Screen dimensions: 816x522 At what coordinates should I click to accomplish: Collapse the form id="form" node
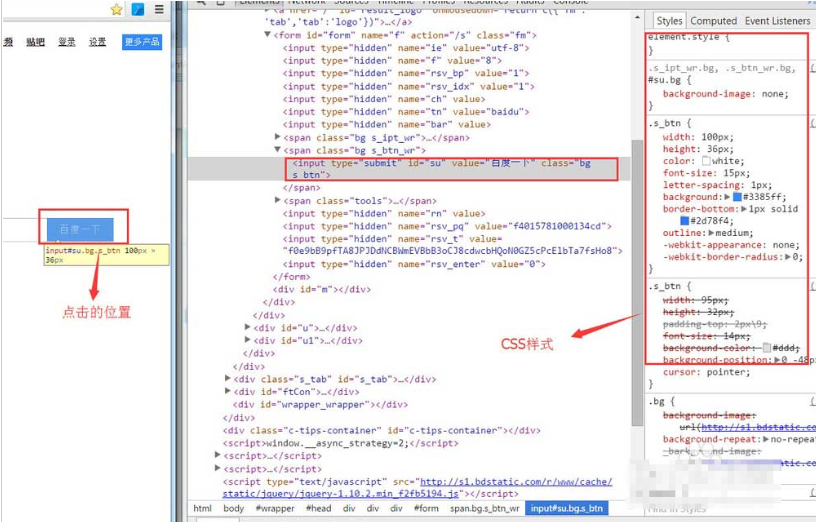pos(267,35)
